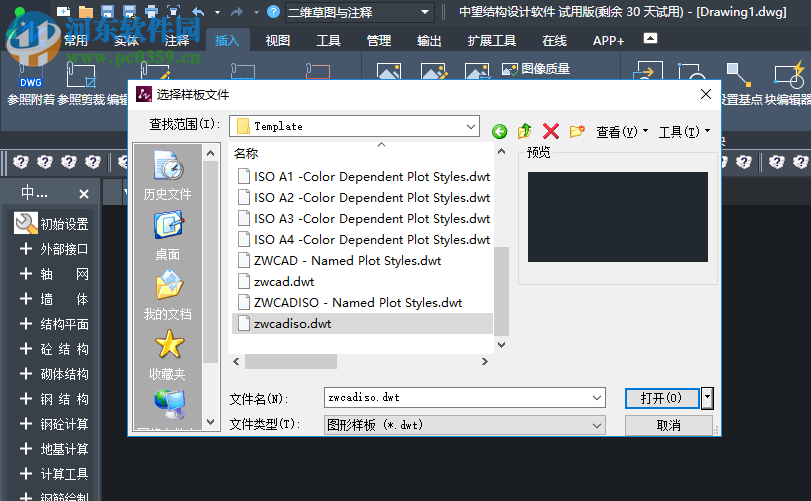Click the Save As icon in title bar

[129, 12]
